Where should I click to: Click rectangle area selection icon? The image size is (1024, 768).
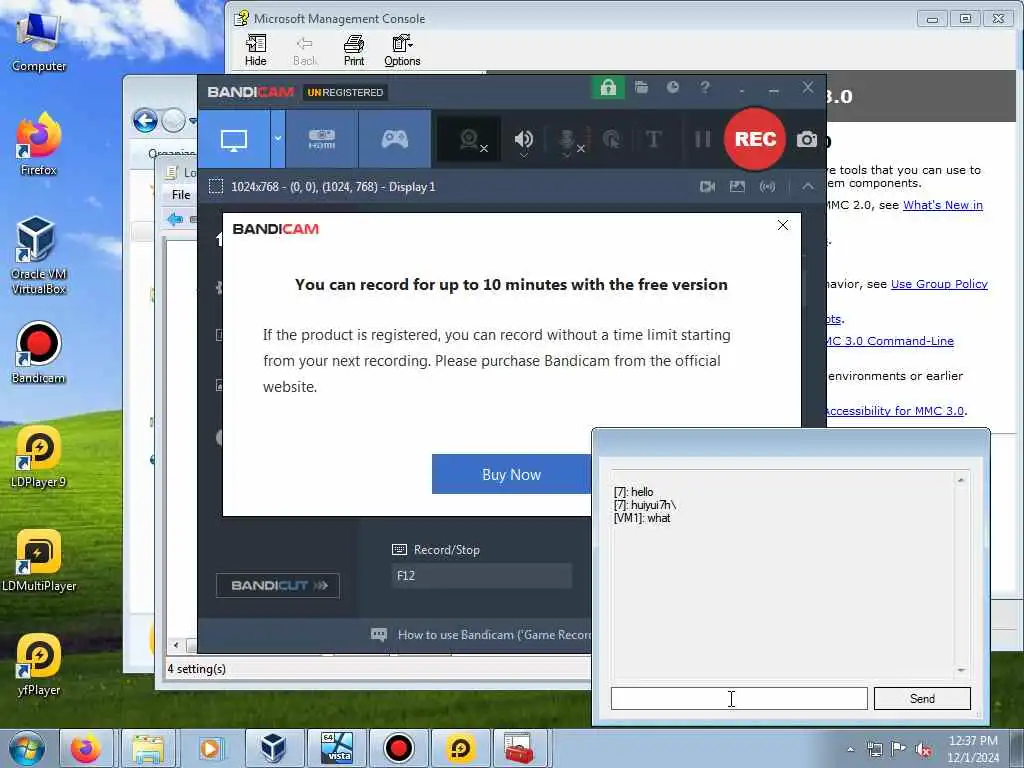[x=216, y=187]
